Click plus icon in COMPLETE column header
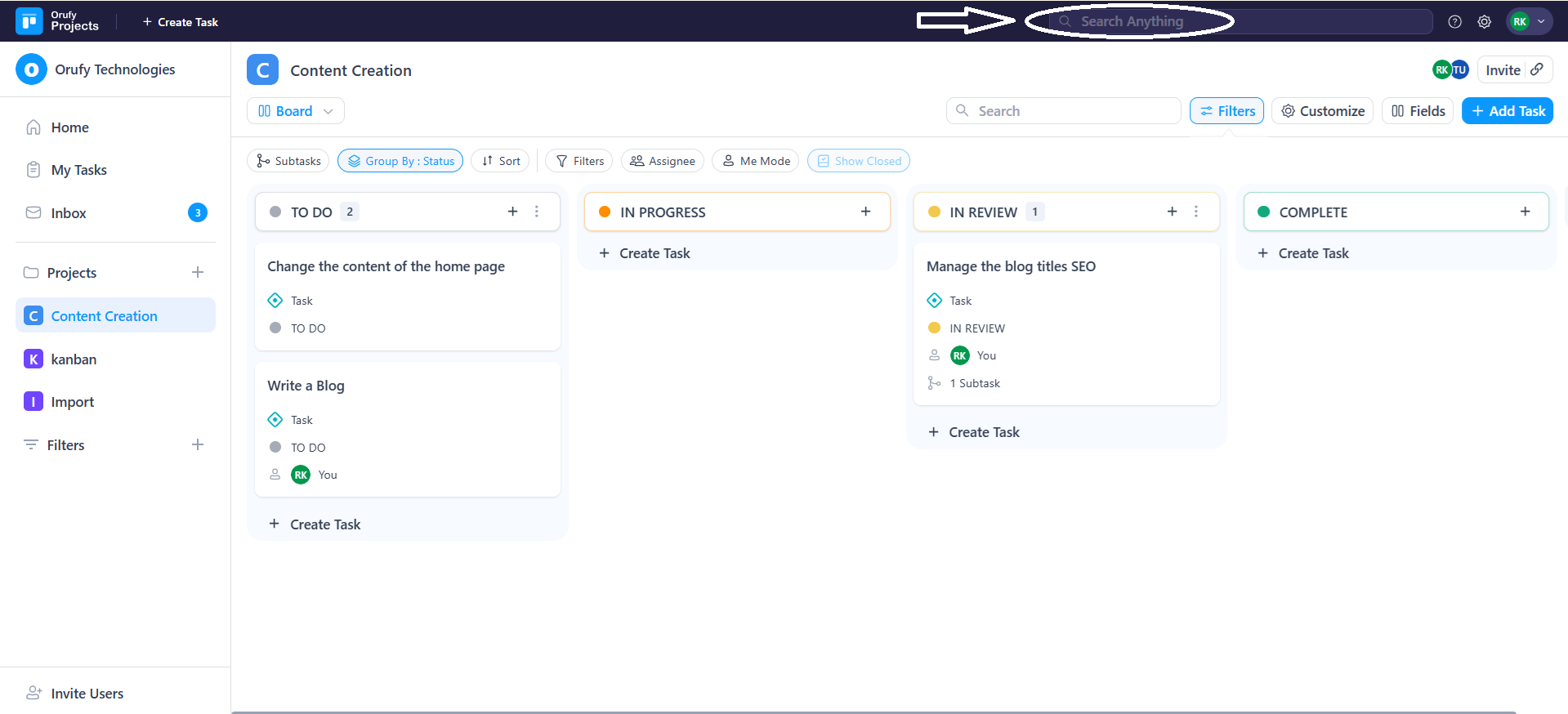Viewport: 1568px width, 714px height. tap(1525, 212)
